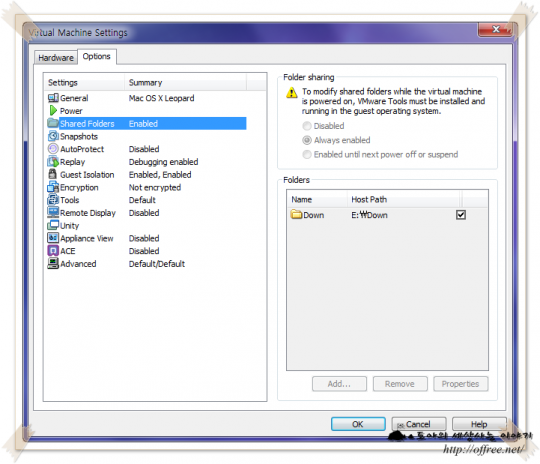Uncheck the Down shared folder checkbox
The image size is (540, 464).
[x=461, y=215]
